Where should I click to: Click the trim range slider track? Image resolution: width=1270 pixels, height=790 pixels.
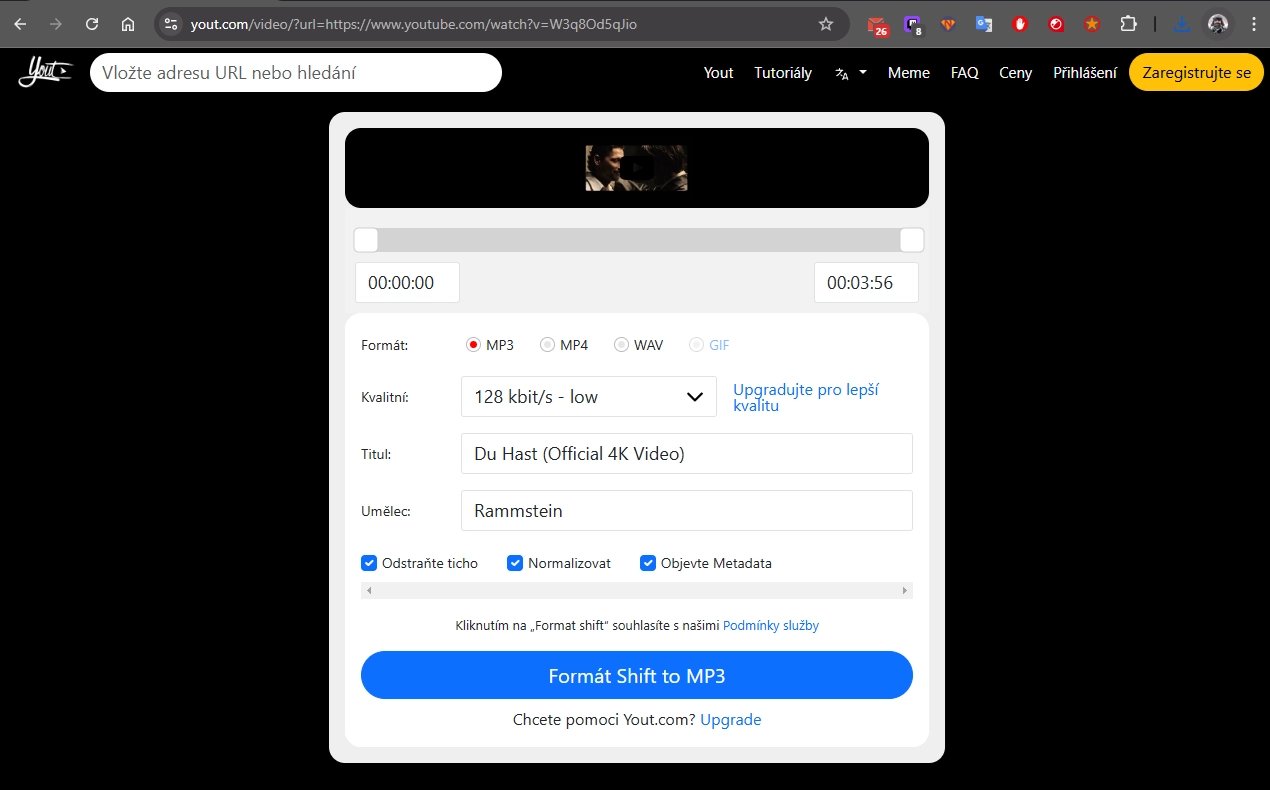pyautogui.click(x=639, y=240)
